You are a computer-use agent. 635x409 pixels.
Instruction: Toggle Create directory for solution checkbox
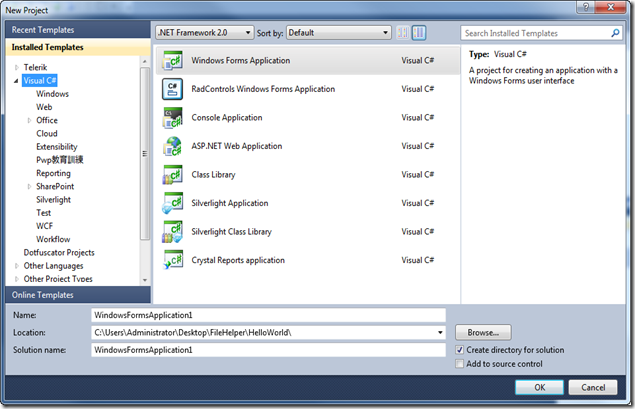pos(459,350)
